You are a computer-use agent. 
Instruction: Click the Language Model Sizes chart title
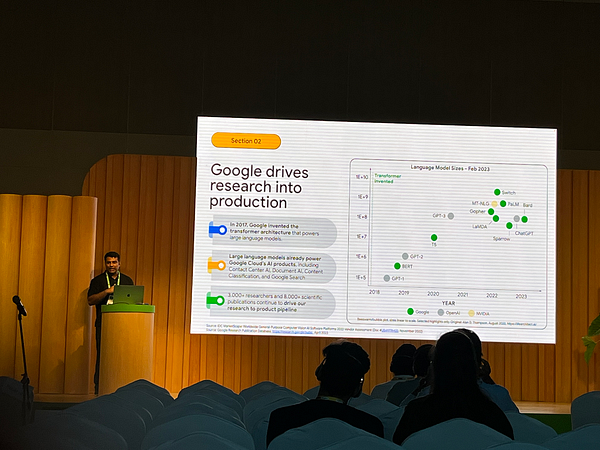point(448,166)
